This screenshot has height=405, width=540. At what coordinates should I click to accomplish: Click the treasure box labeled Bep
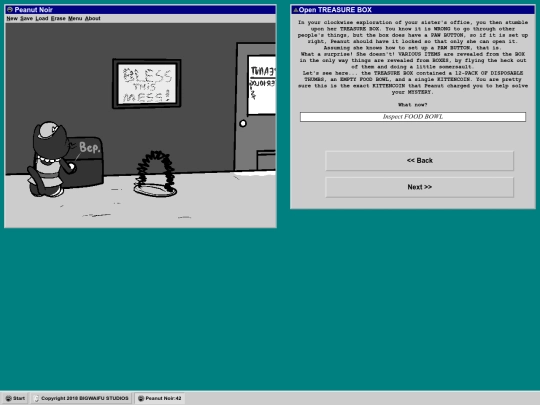(84, 162)
